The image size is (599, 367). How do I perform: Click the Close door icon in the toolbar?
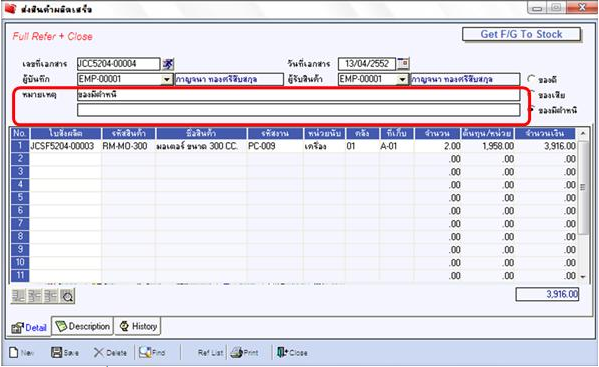tap(282, 352)
